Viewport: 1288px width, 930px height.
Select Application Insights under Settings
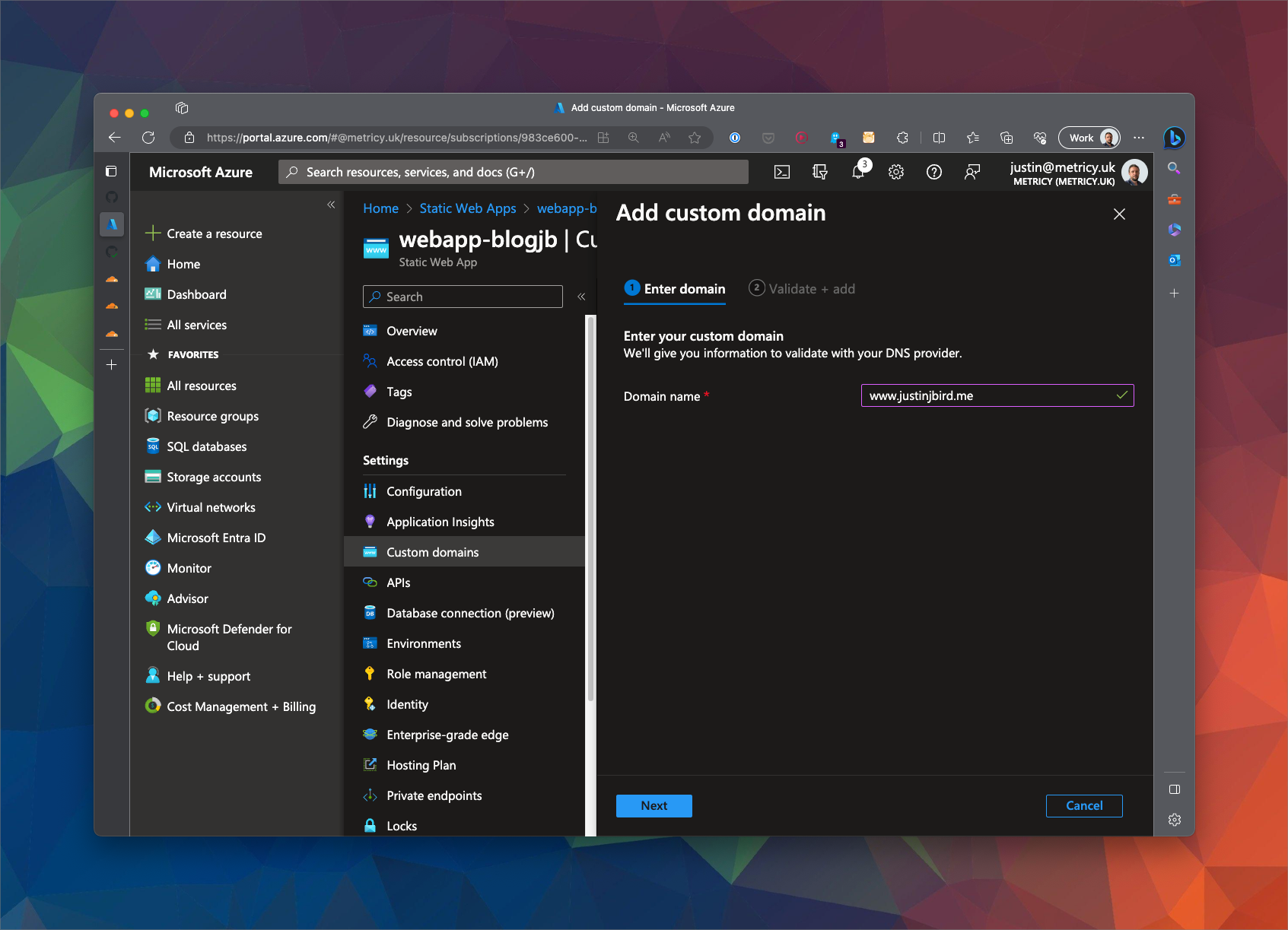tap(440, 522)
